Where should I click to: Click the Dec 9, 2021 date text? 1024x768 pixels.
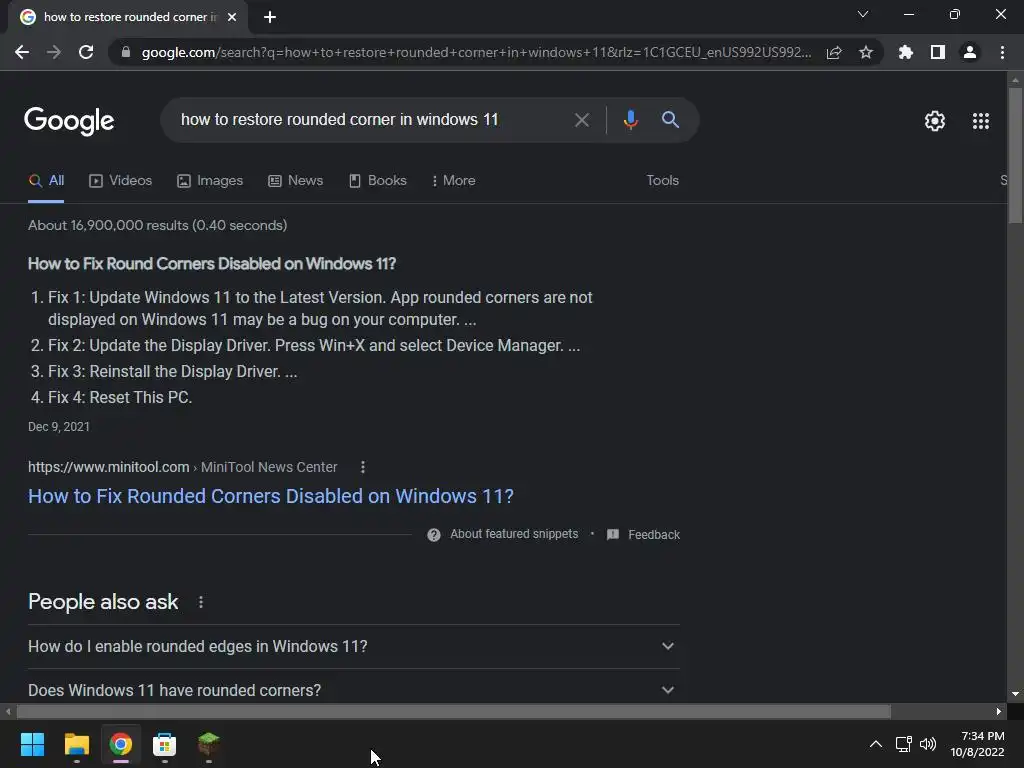point(59,426)
